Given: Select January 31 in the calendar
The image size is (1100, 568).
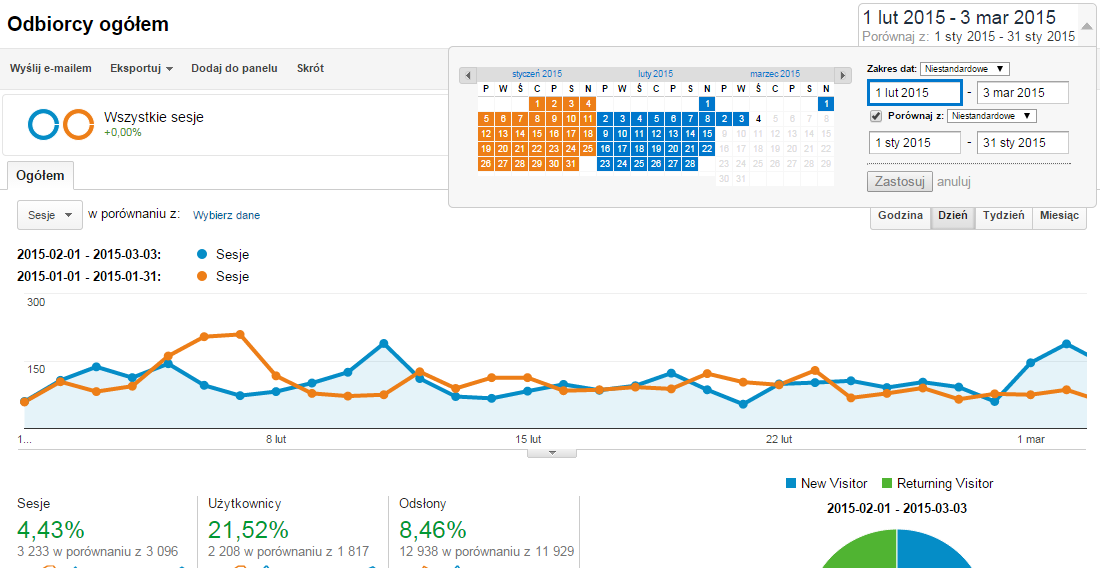Looking at the screenshot, I should [x=571, y=163].
